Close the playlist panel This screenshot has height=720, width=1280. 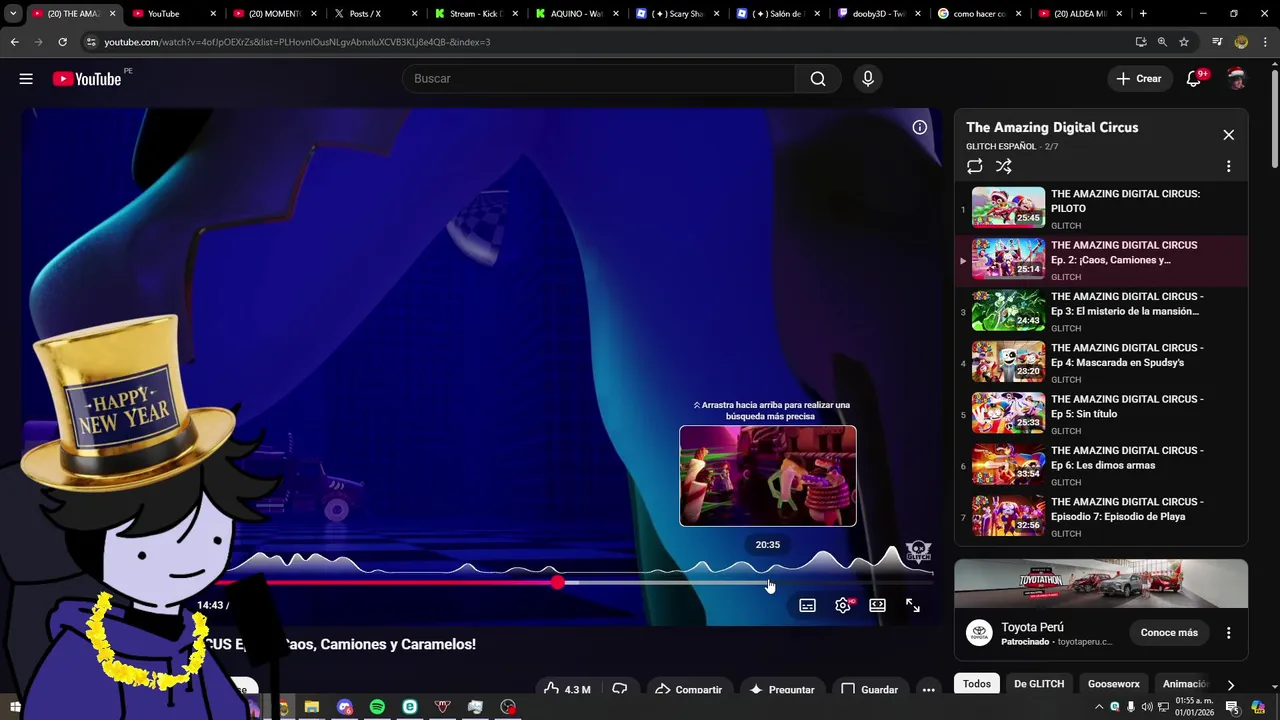pyautogui.click(x=1229, y=135)
